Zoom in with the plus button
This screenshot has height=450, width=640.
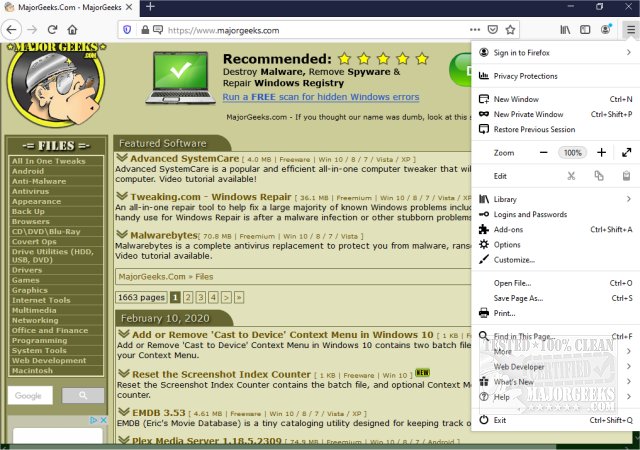[601, 153]
